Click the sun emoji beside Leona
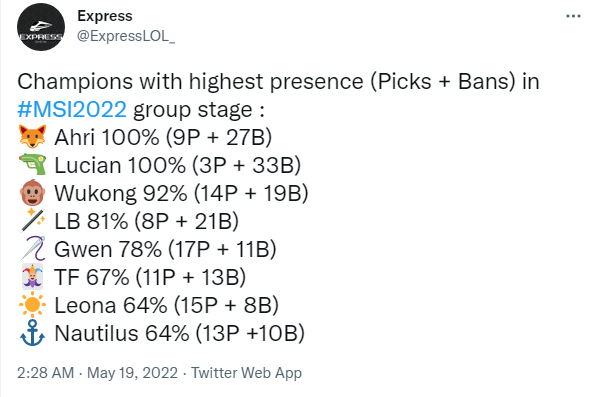This screenshot has height=397, width=594. point(33,305)
